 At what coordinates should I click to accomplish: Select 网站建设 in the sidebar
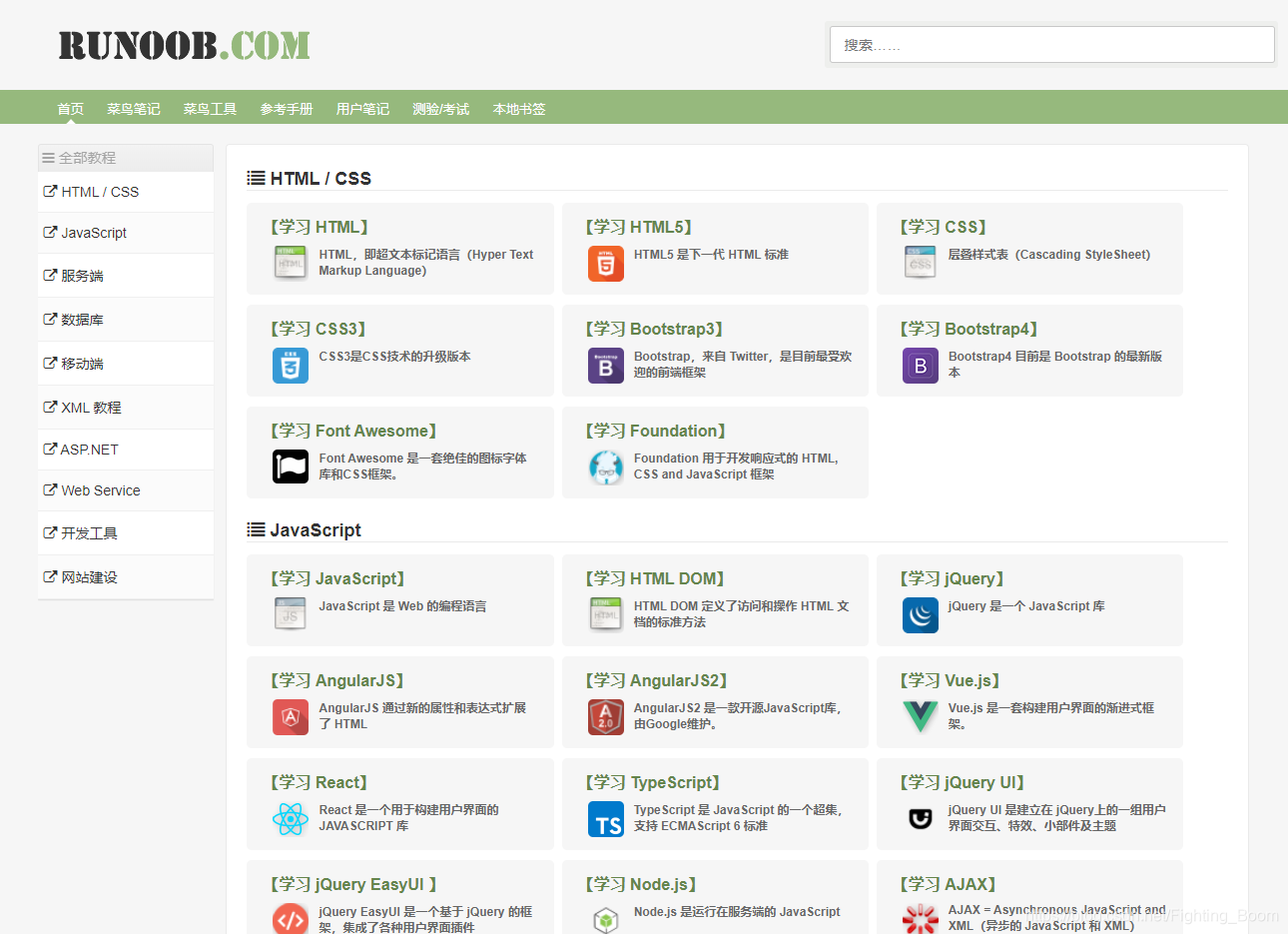click(126, 577)
